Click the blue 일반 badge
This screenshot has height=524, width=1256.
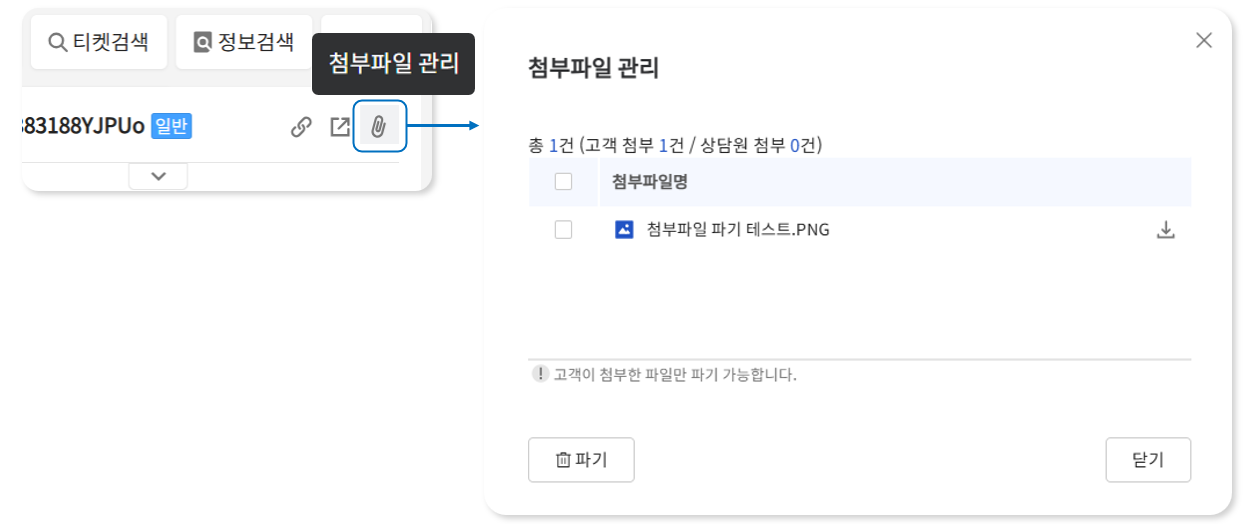[171, 127]
